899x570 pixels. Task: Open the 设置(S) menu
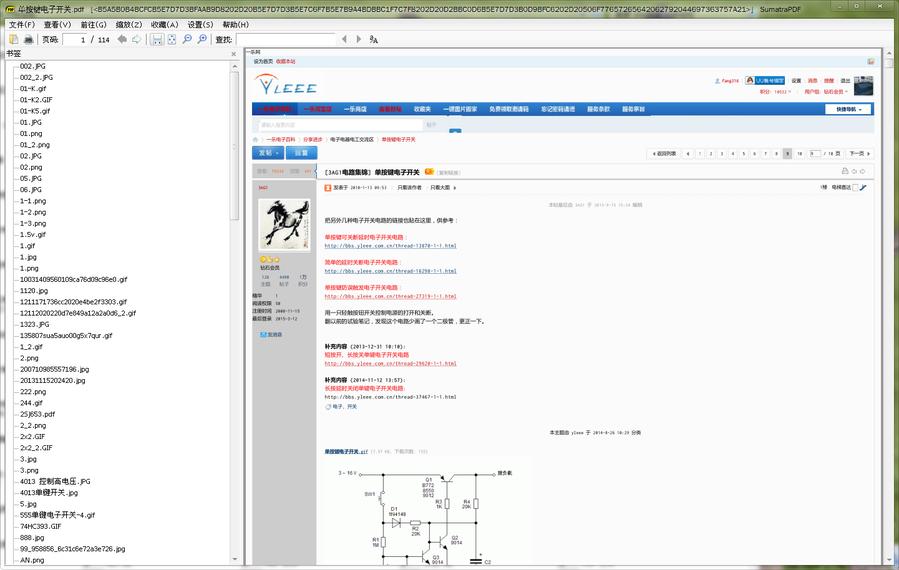(x=200, y=24)
